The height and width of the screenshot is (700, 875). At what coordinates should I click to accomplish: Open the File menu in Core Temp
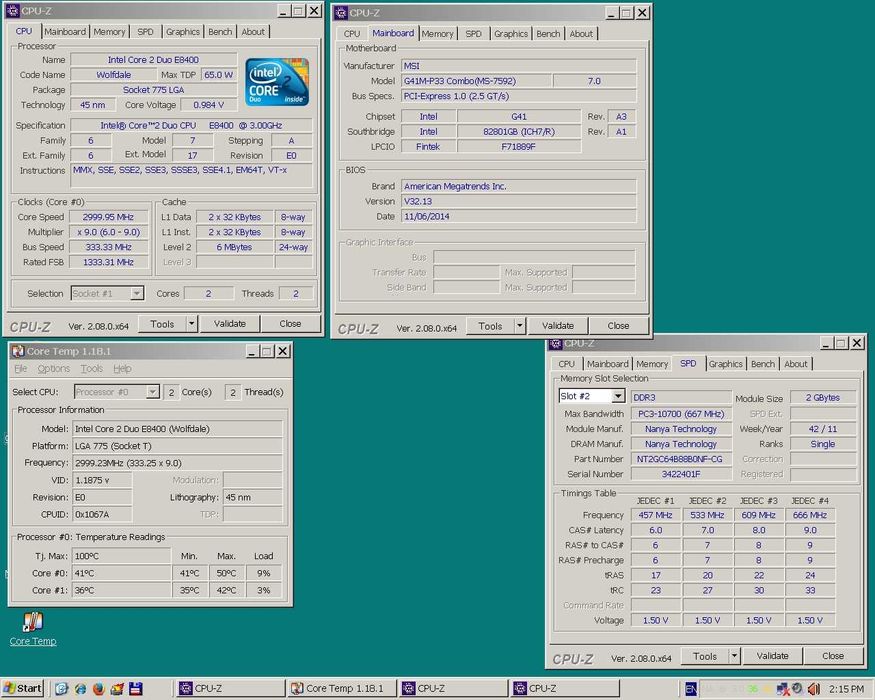tap(20, 368)
